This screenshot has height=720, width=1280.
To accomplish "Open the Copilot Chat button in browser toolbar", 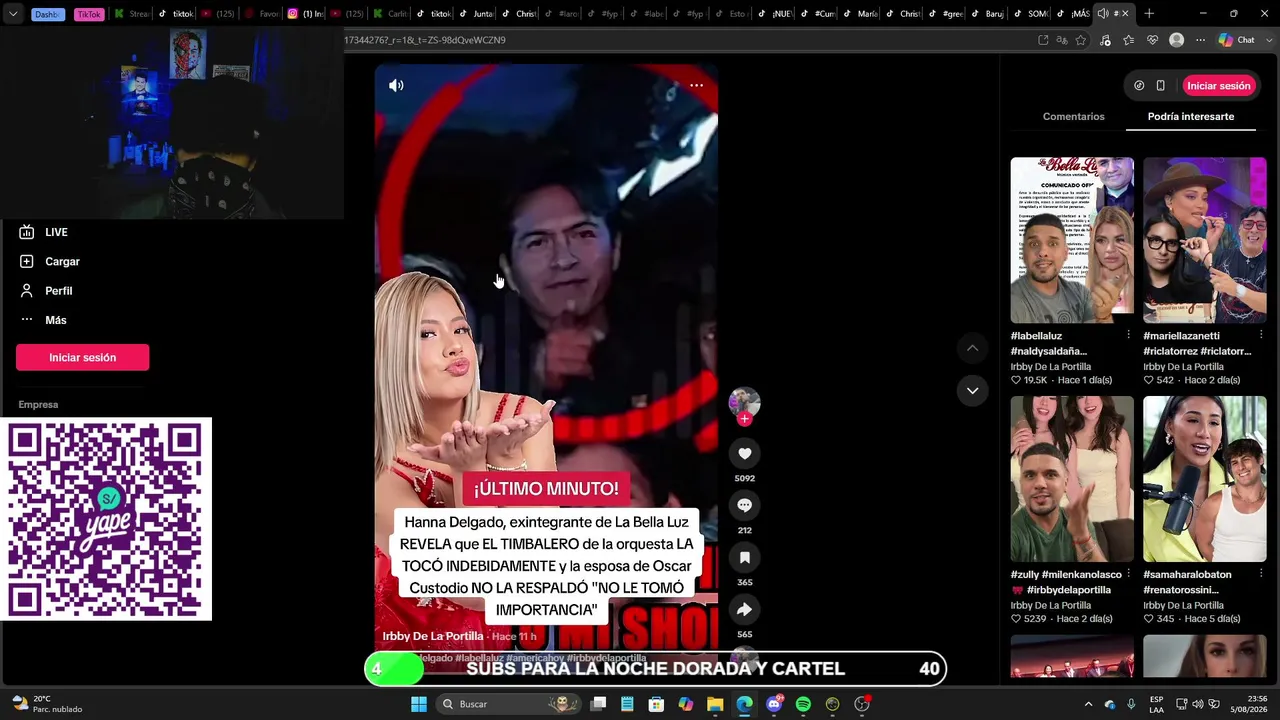I will click(x=1236, y=40).
